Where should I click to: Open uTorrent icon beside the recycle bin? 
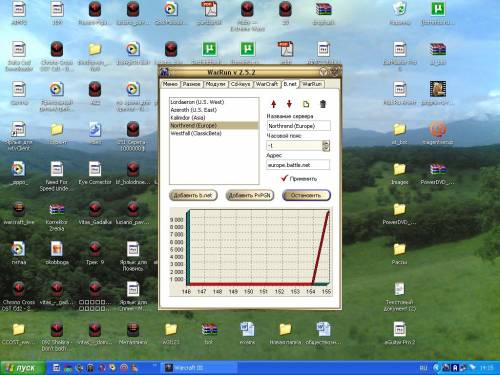438,13
